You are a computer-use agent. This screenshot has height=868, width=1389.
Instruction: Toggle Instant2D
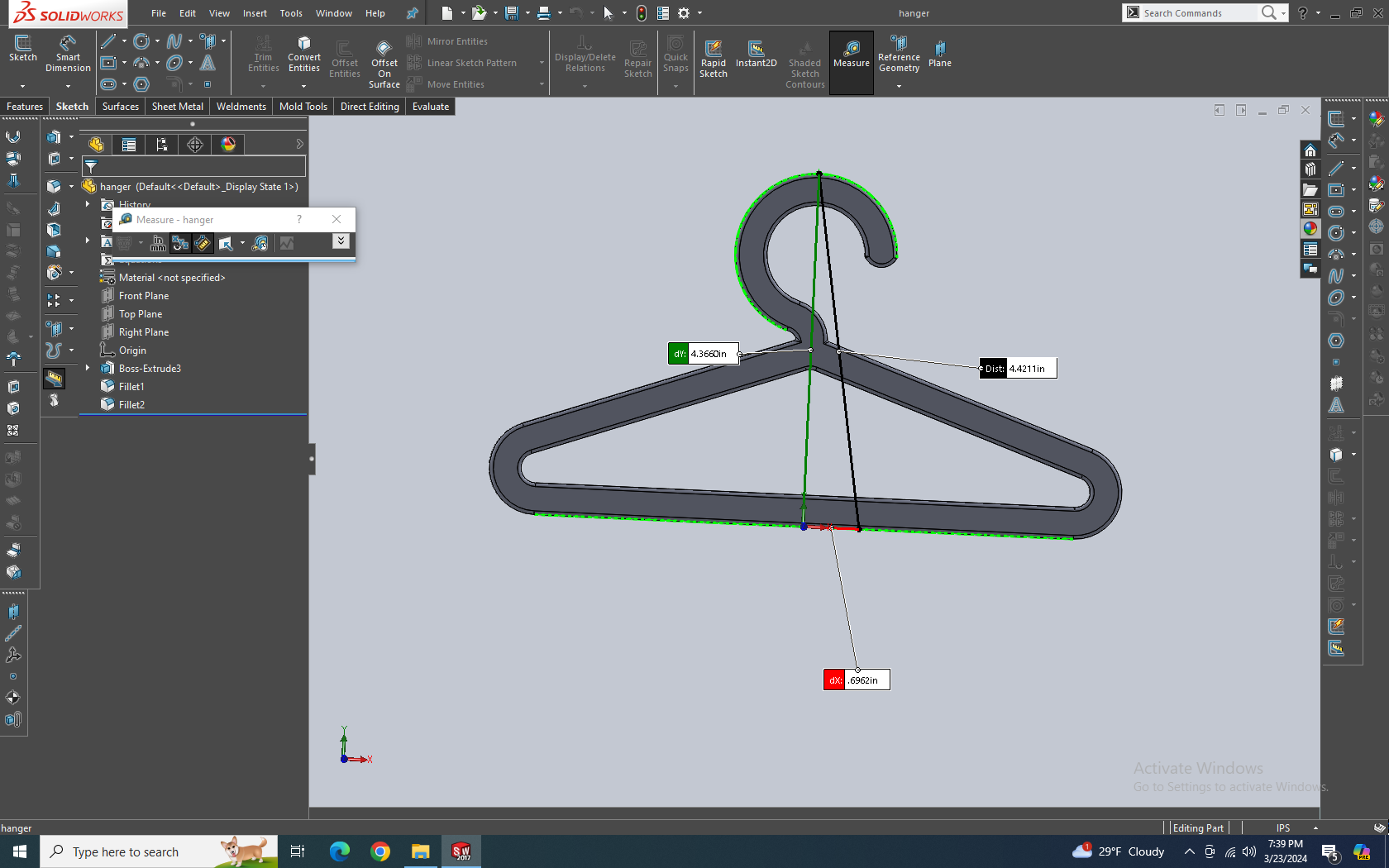pos(756,54)
